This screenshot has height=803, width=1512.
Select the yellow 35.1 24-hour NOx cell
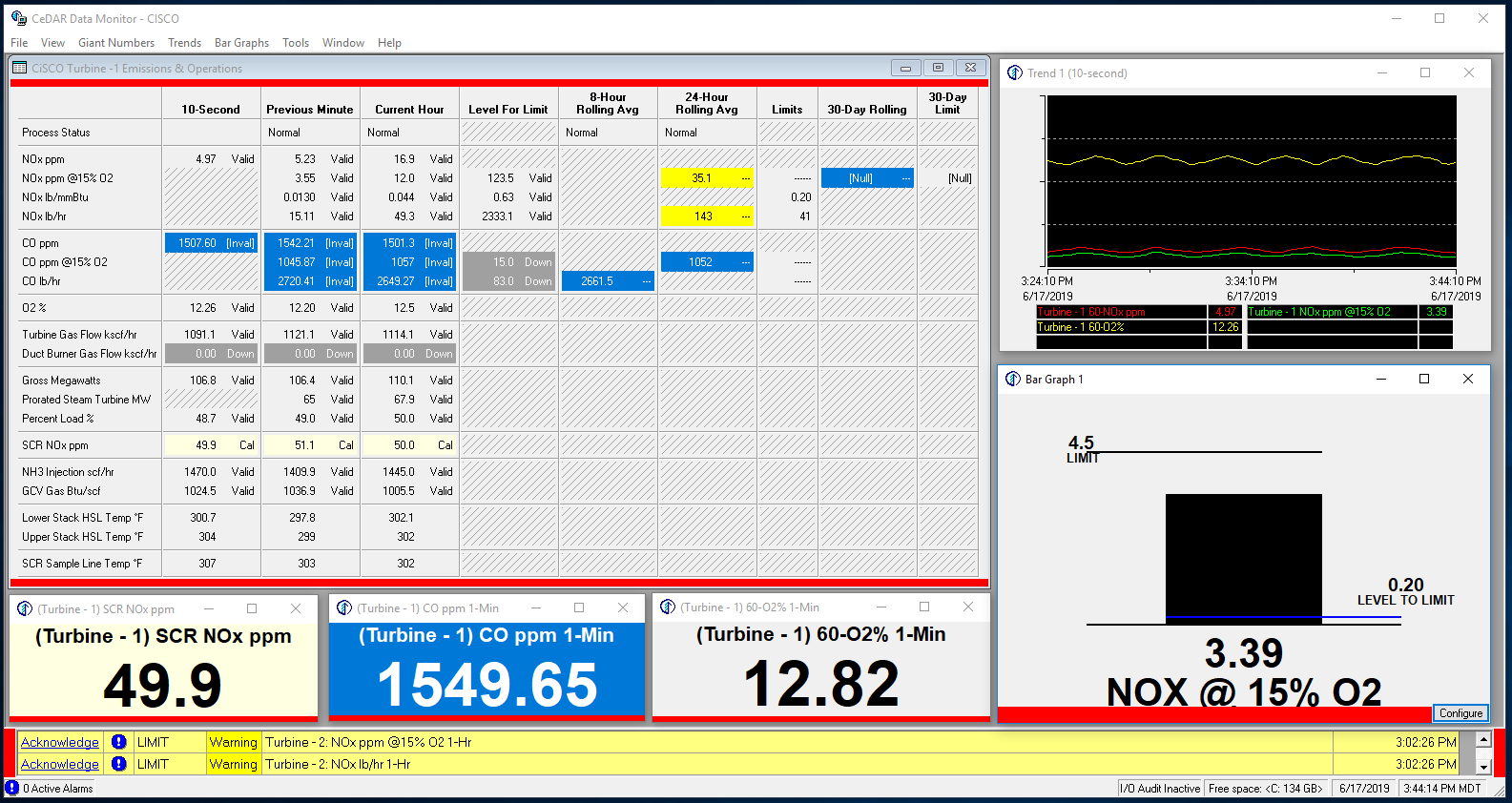pyautogui.click(x=707, y=178)
